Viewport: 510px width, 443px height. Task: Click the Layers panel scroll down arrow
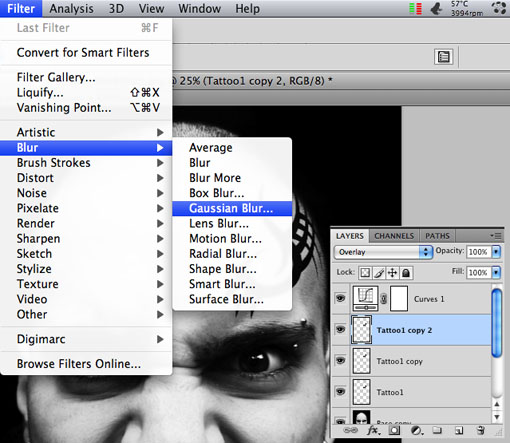coord(497,417)
